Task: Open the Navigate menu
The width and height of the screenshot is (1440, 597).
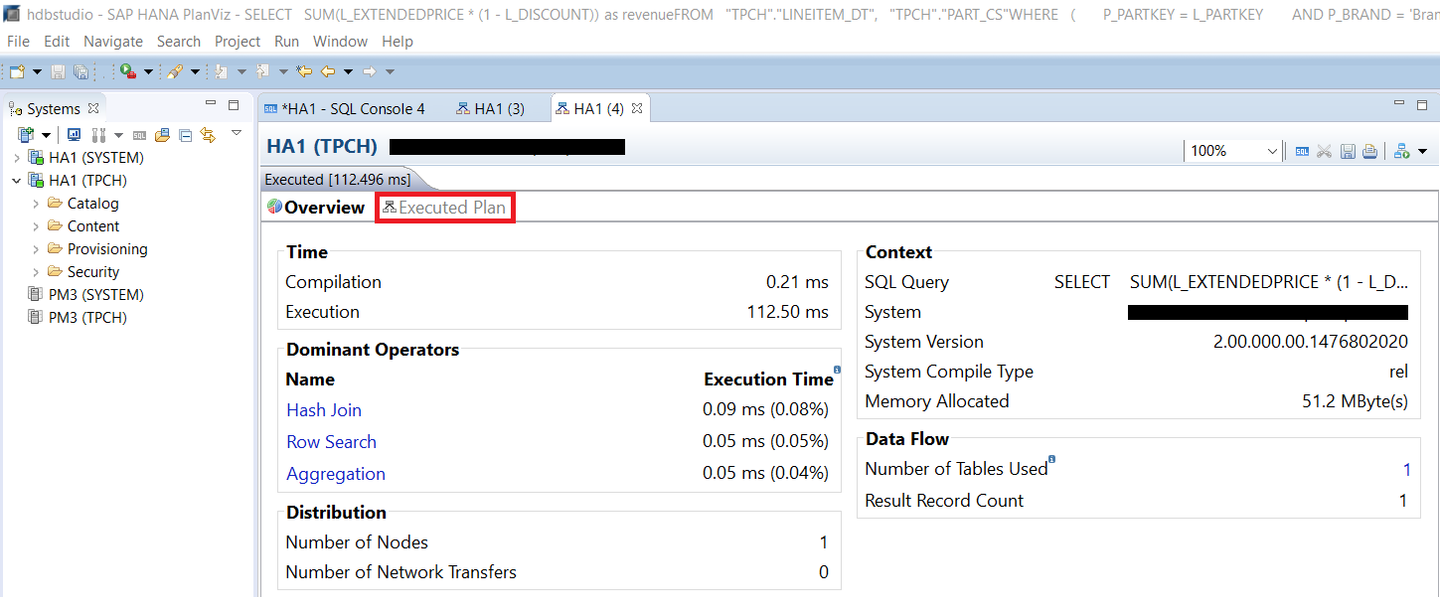Action: click(x=113, y=41)
